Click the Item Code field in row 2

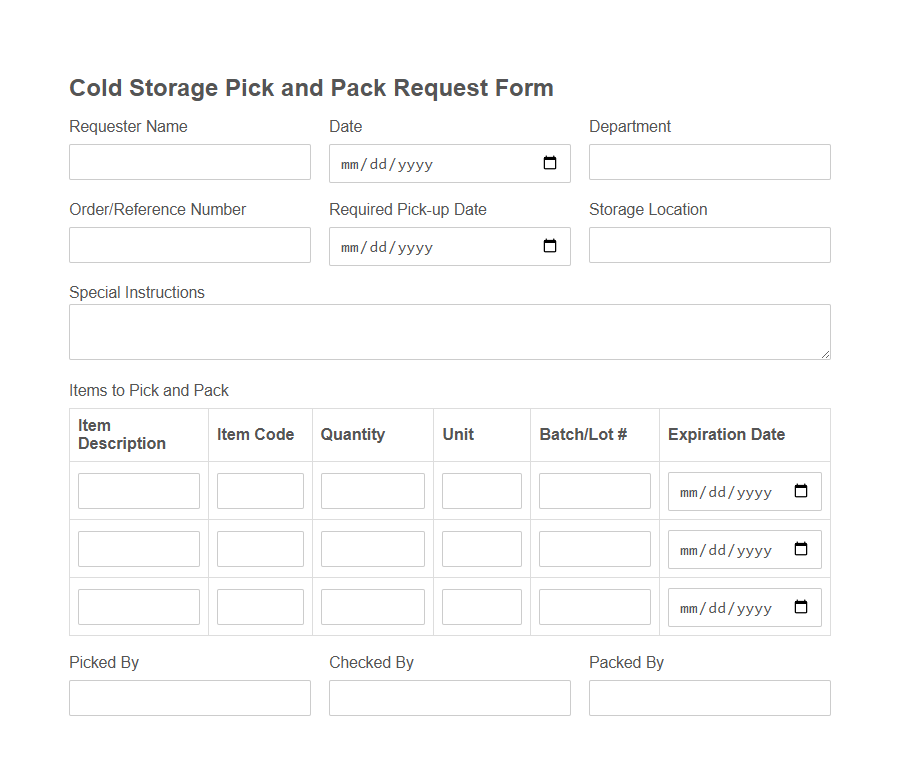259,548
